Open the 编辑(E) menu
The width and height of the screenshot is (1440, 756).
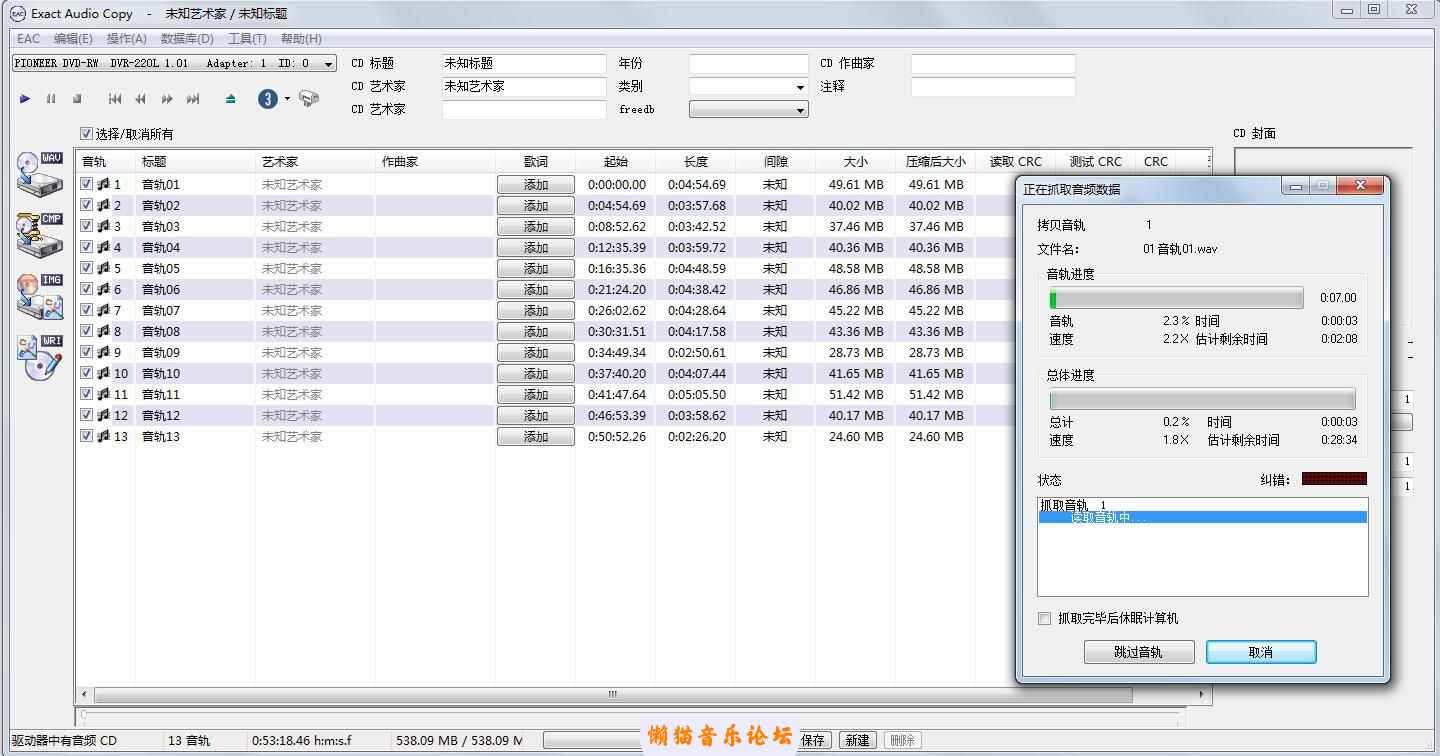(x=73, y=39)
